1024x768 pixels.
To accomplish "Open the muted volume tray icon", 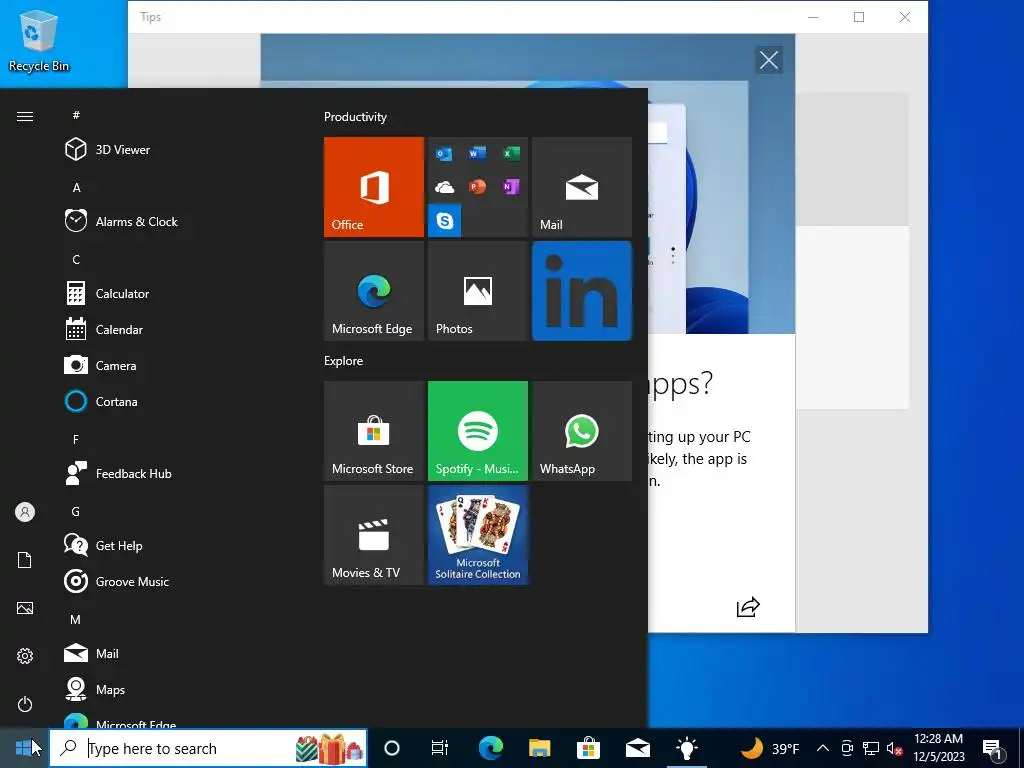I will (894, 748).
